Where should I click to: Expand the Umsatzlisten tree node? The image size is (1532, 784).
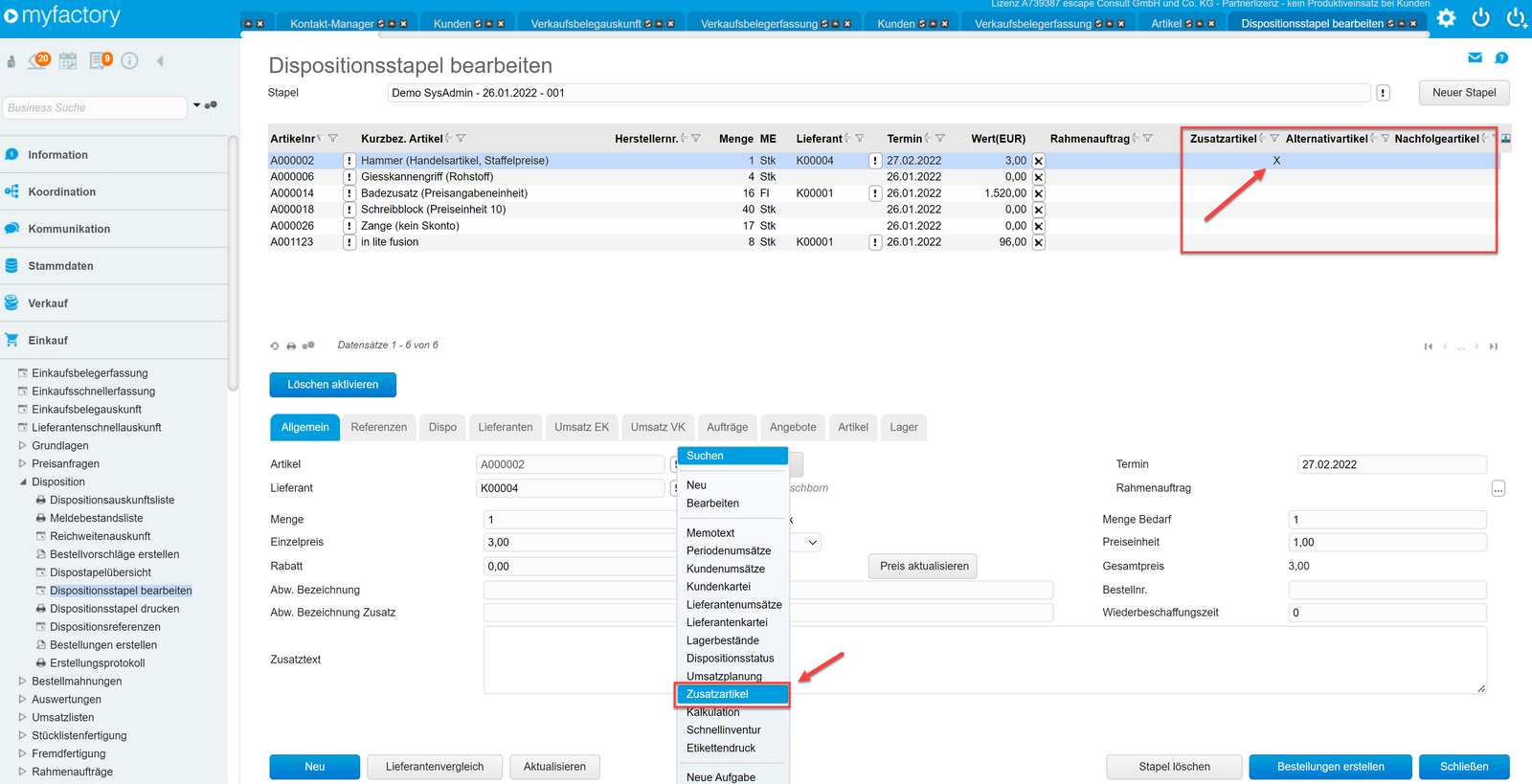pos(23,718)
